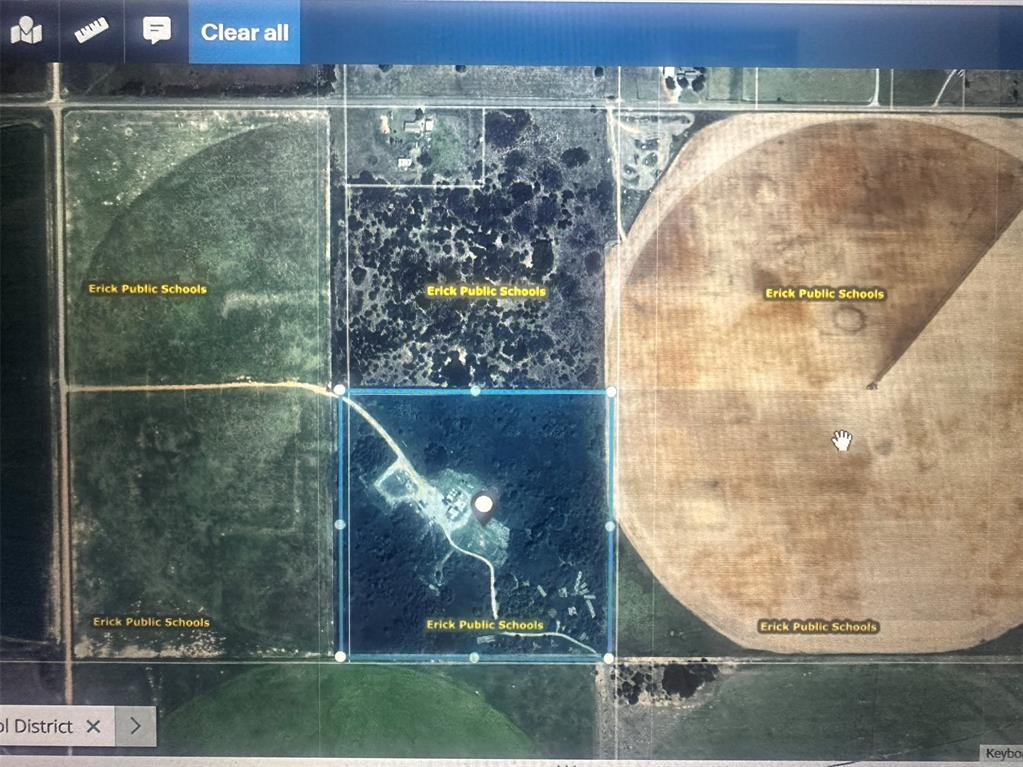
Task: Remove the School District filter chip
Action: click(x=93, y=726)
